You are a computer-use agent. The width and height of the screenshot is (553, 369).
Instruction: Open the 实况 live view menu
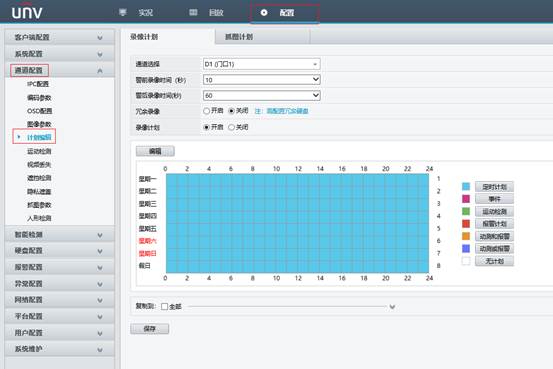145,13
